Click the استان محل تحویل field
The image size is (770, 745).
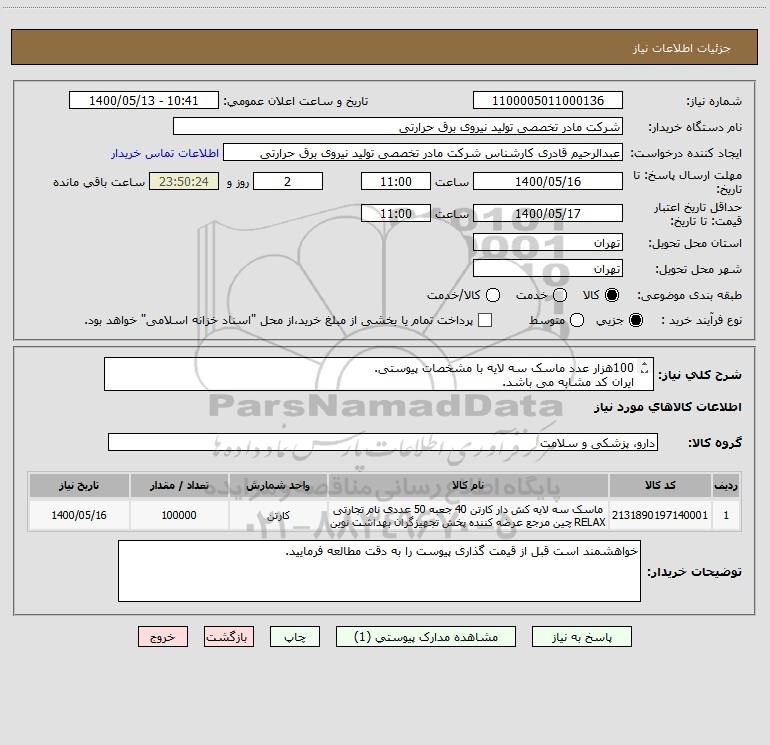[x=548, y=242]
